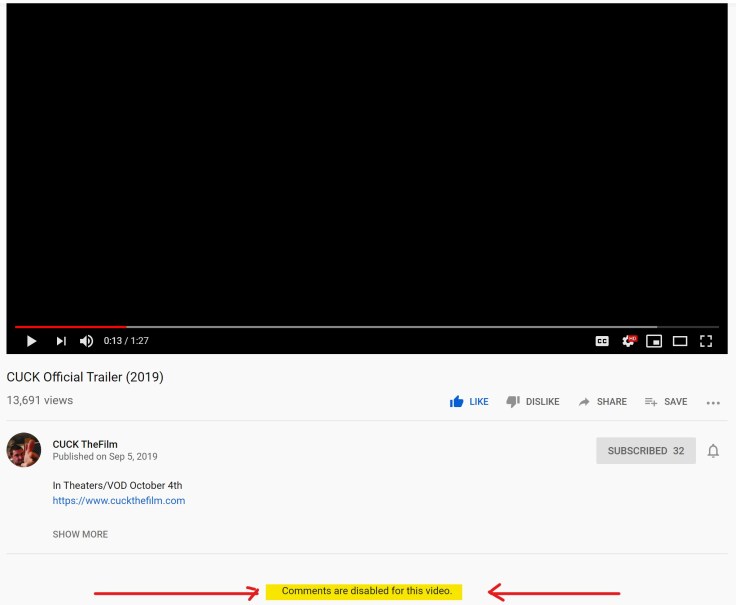Mute the video volume
This screenshot has height=605, width=736.
[x=87, y=341]
